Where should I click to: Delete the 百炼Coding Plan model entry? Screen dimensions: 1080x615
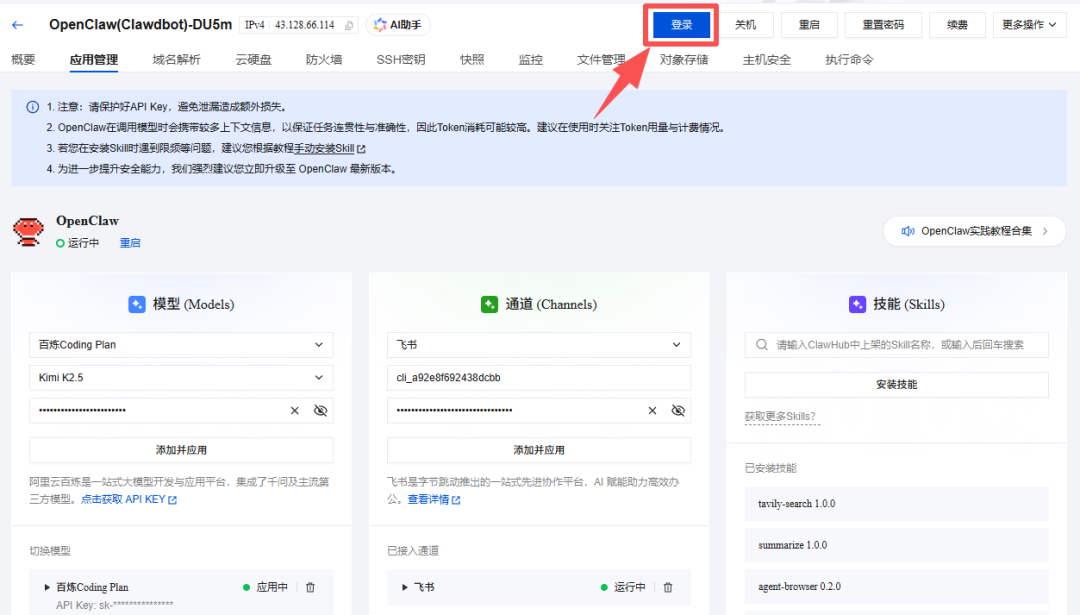click(x=310, y=587)
